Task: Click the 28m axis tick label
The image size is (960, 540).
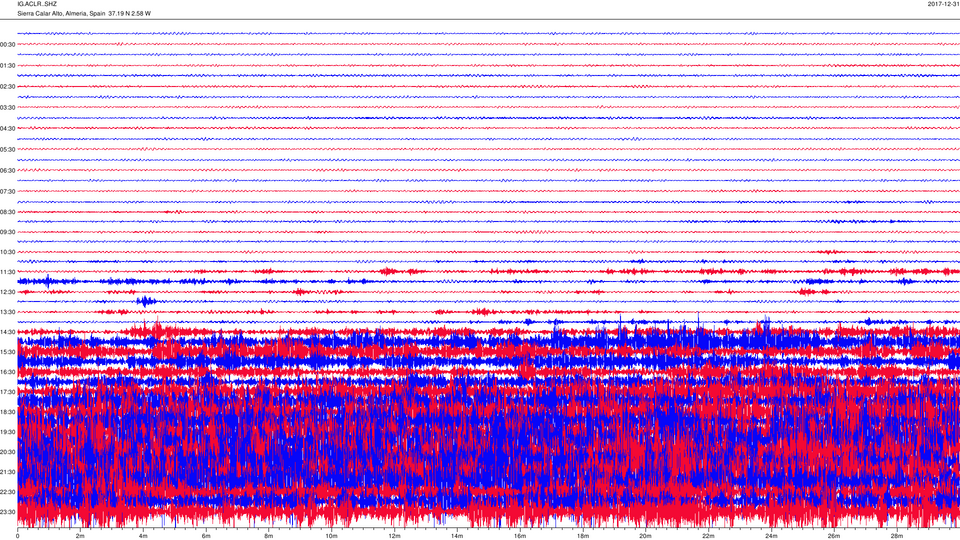Action: click(896, 536)
